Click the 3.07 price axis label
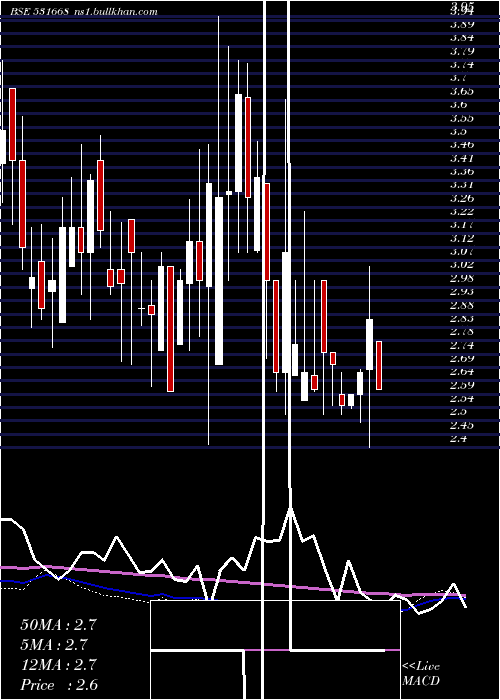 click(x=462, y=251)
